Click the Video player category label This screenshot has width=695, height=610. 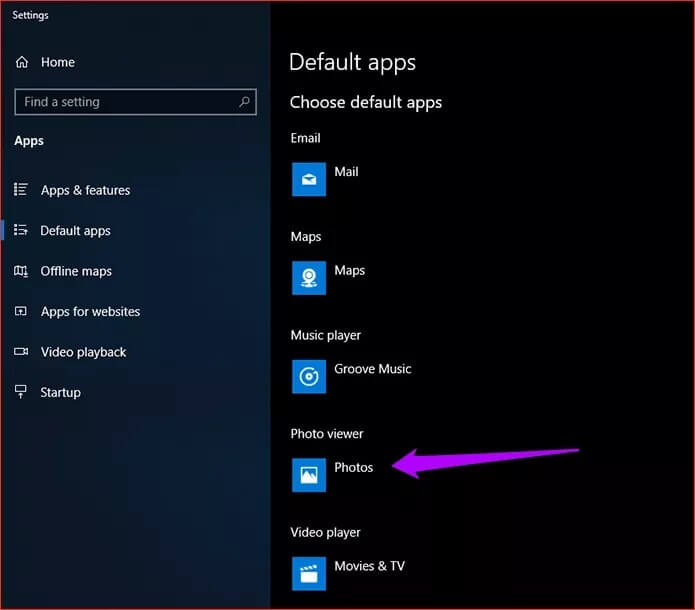(325, 532)
